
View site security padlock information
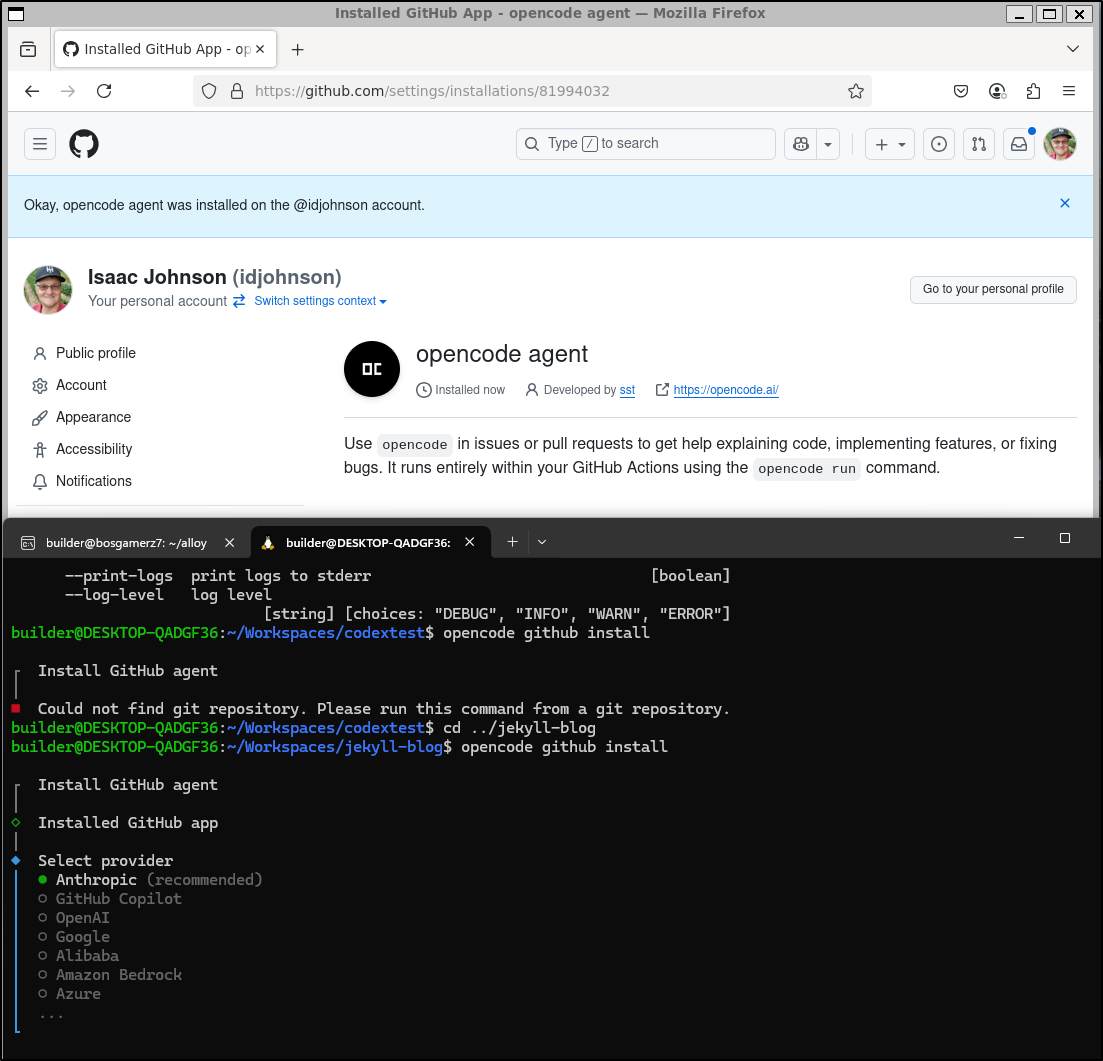(237, 91)
